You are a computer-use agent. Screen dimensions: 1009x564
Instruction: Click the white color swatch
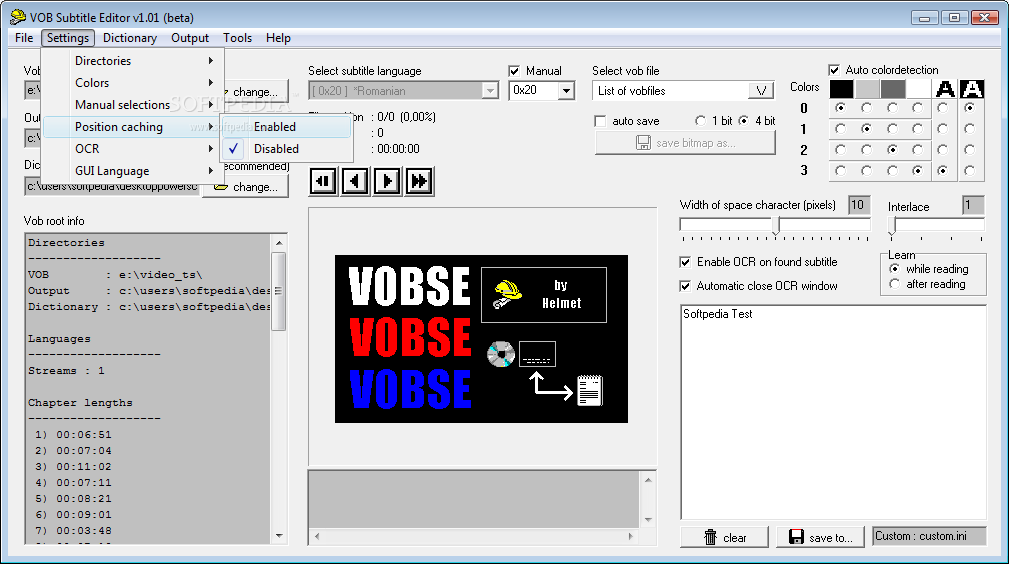tap(918, 89)
